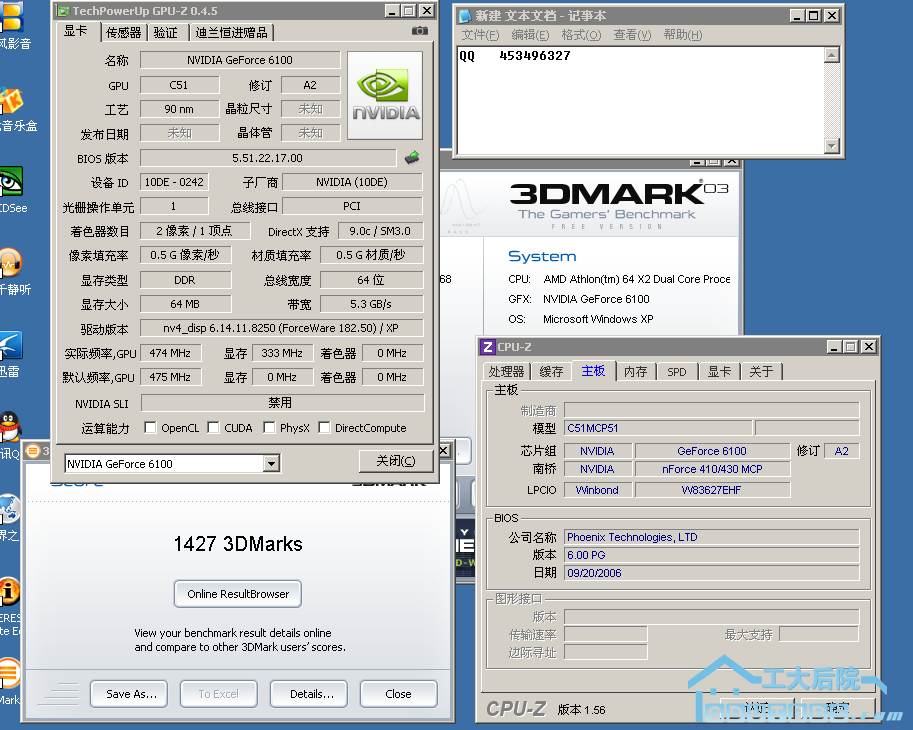Click the NVIDIA logo in GPU-Z
This screenshot has height=730, width=913.
(385, 95)
